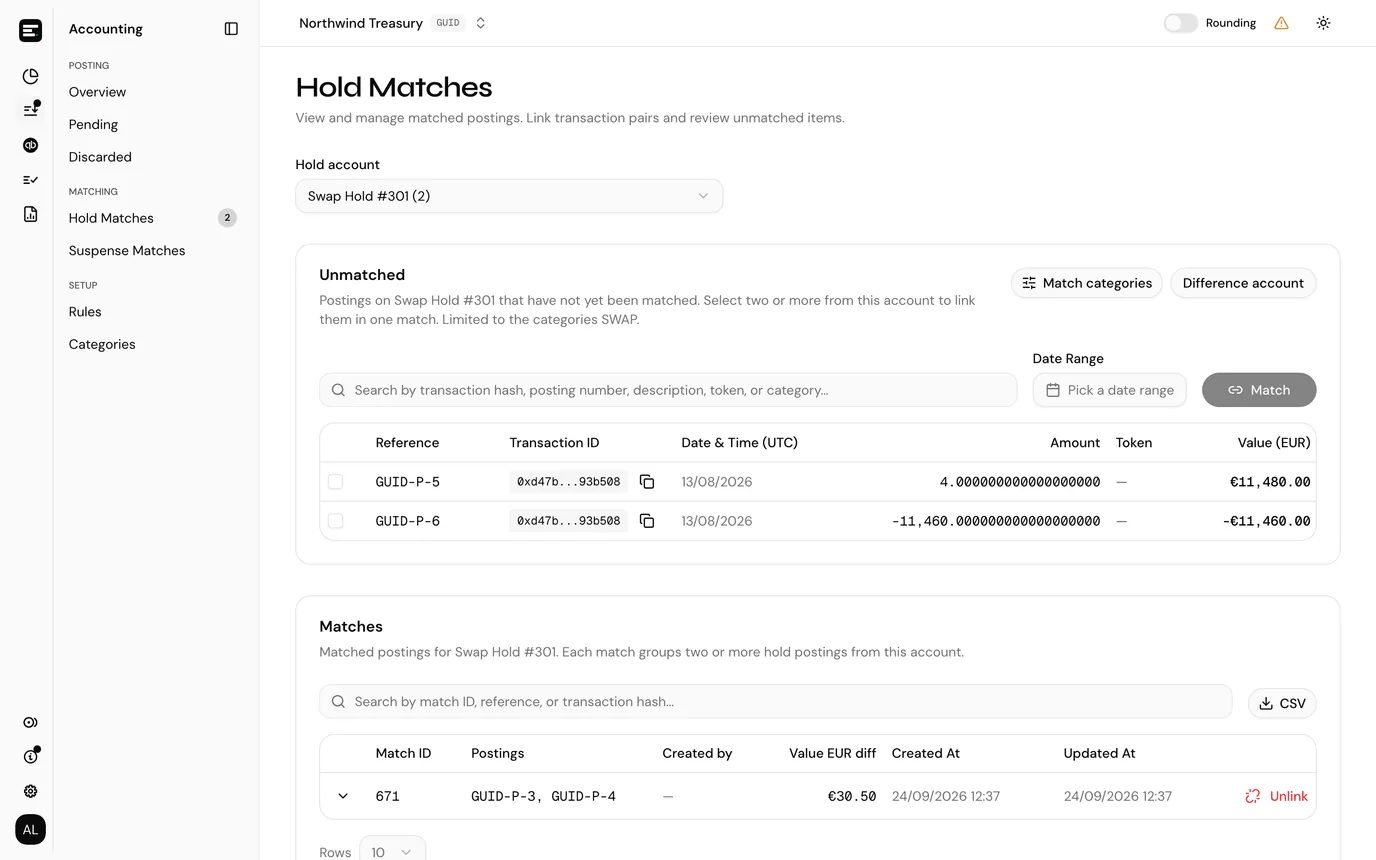The width and height of the screenshot is (1376, 860).
Task: Expand match 671 row details
Action: (343, 797)
